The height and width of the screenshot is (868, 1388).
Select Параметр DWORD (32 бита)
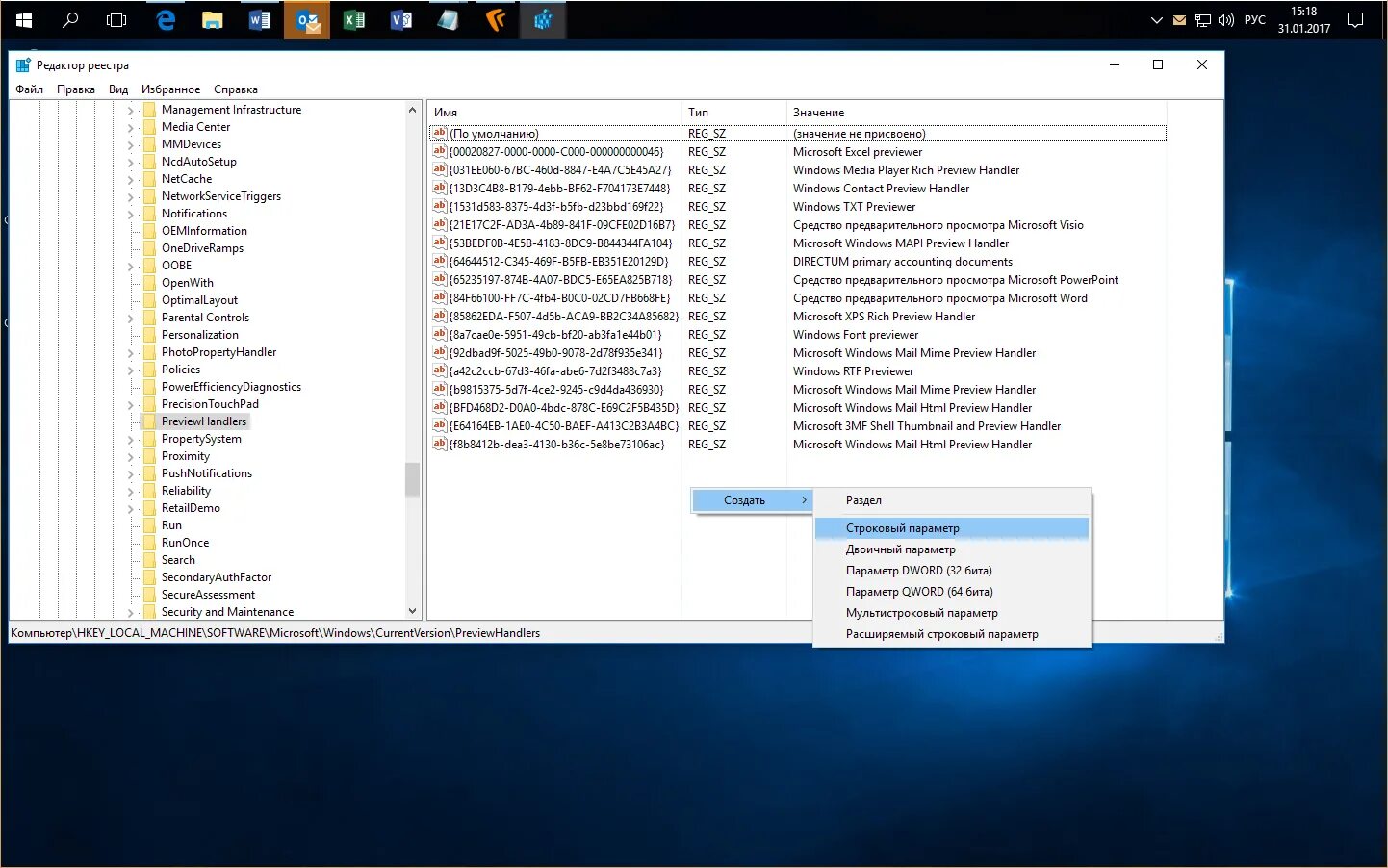[951, 571]
